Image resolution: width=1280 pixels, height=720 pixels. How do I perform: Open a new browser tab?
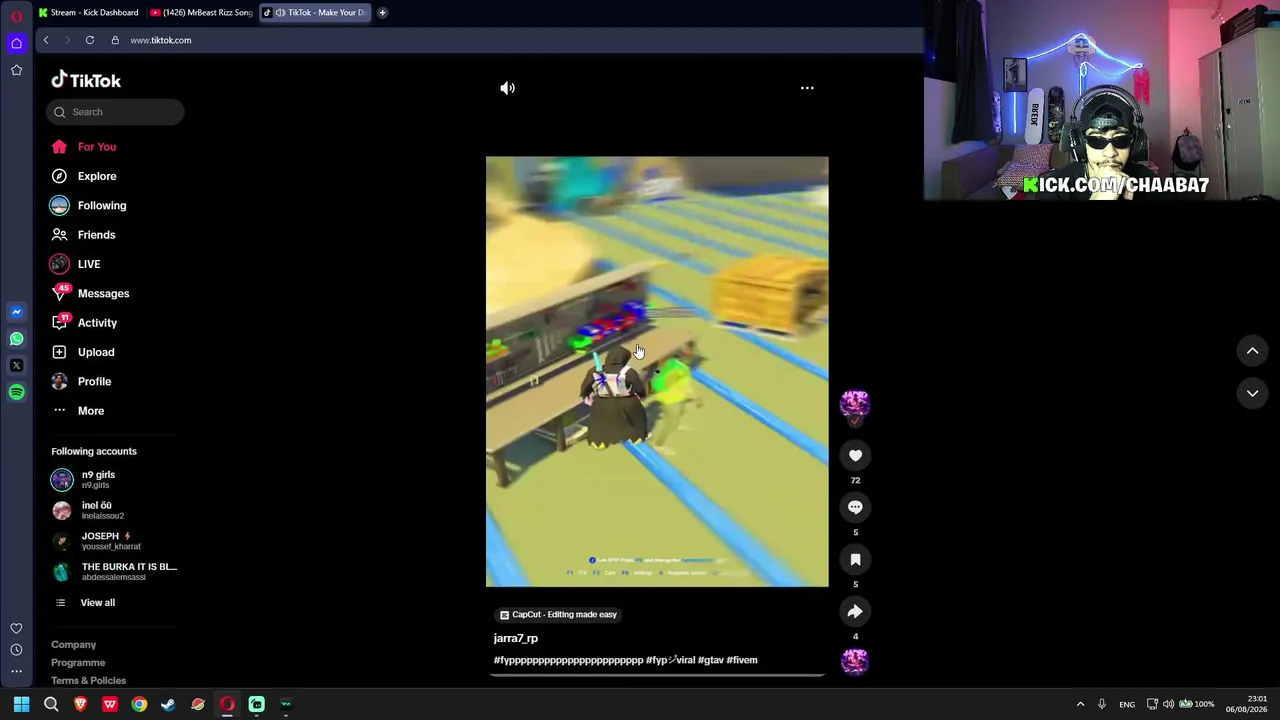click(382, 12)
